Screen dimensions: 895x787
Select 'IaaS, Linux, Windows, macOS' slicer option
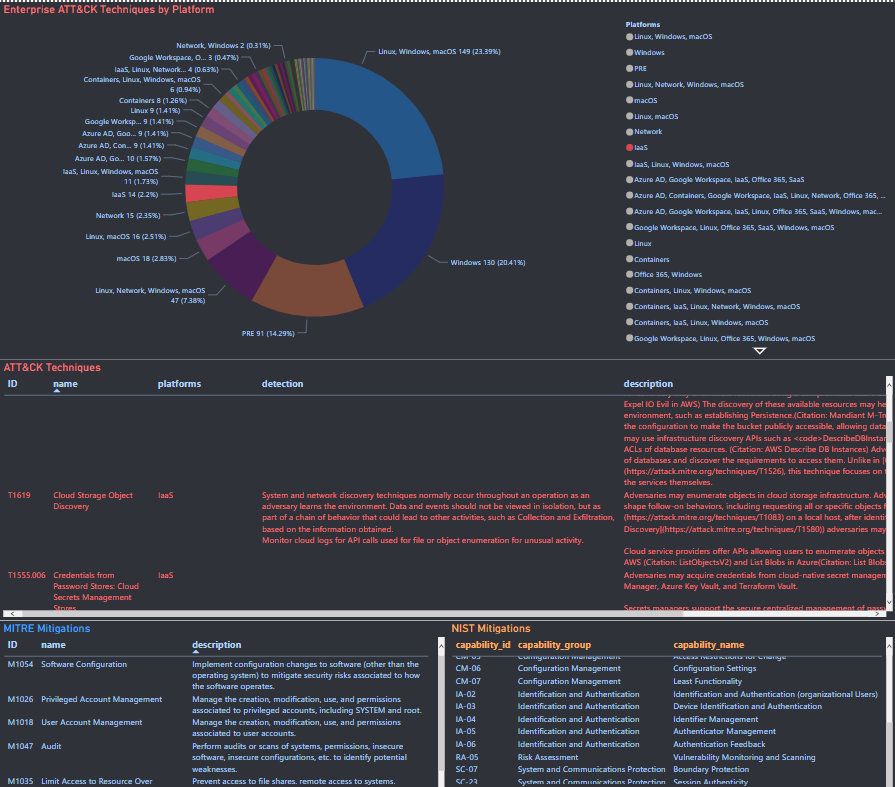pos(678,164)
